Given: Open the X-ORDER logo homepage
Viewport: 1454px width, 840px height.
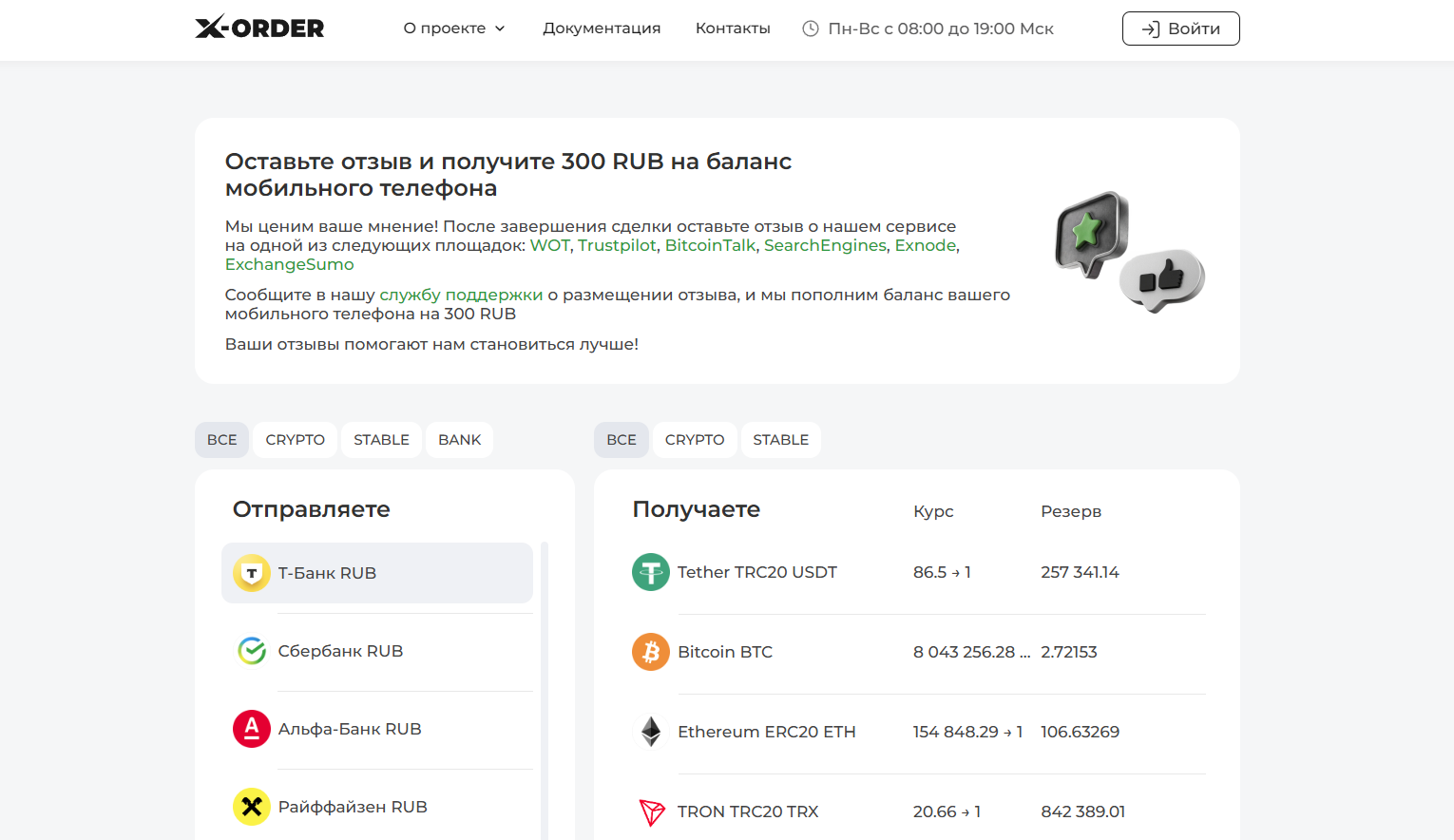Looking at the screenshot, I should click(x=259, y=28).
